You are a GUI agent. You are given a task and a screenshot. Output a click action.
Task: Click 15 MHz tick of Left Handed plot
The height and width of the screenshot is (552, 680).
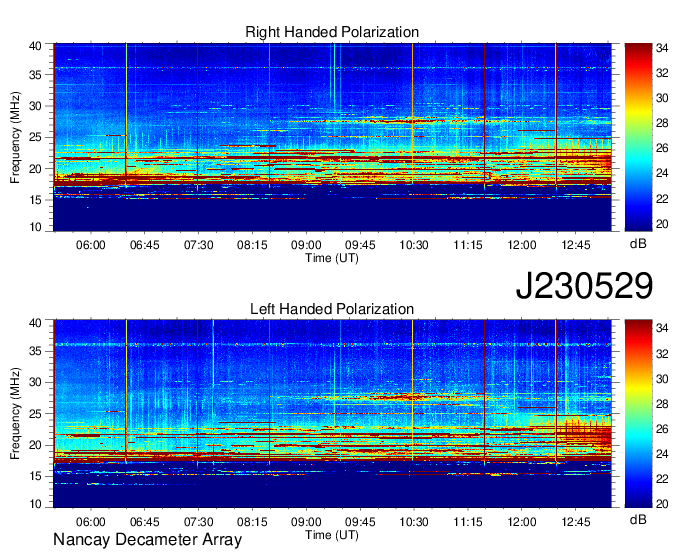pos(35,476)
